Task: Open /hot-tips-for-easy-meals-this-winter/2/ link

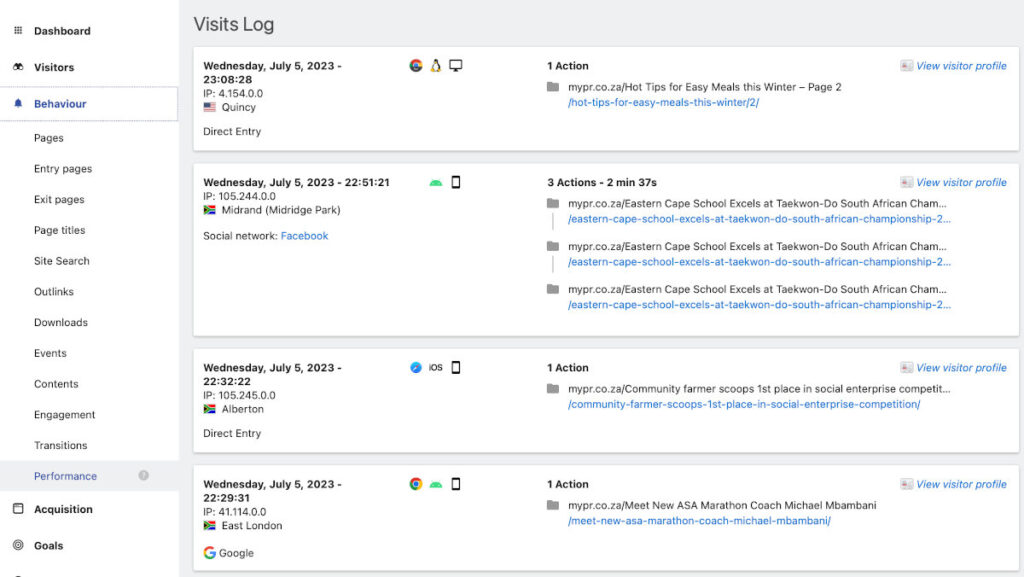Action: 663,102
